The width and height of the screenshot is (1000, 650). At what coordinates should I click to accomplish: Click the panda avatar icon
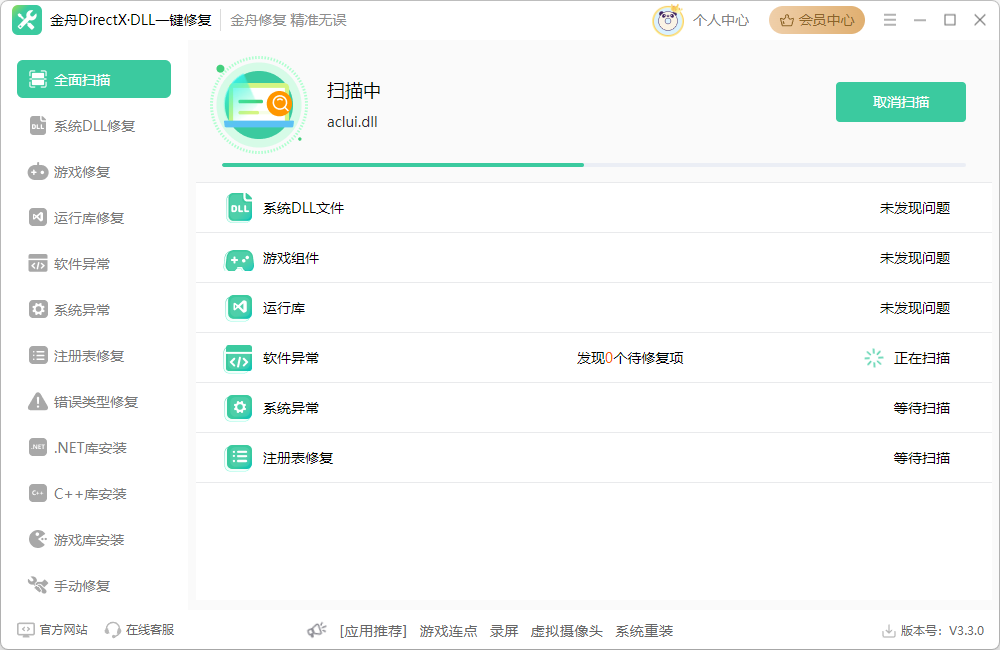668,20
